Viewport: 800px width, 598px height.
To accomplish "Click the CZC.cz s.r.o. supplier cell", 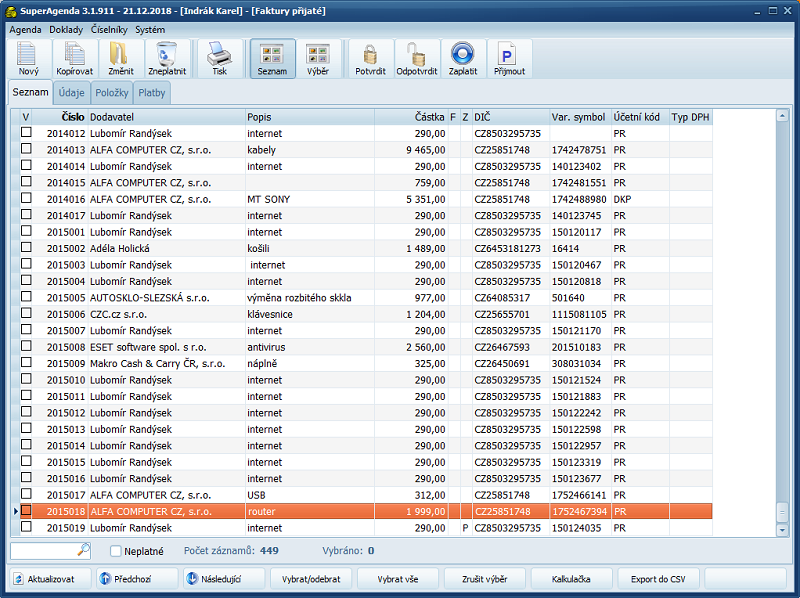I will [167, 314].
